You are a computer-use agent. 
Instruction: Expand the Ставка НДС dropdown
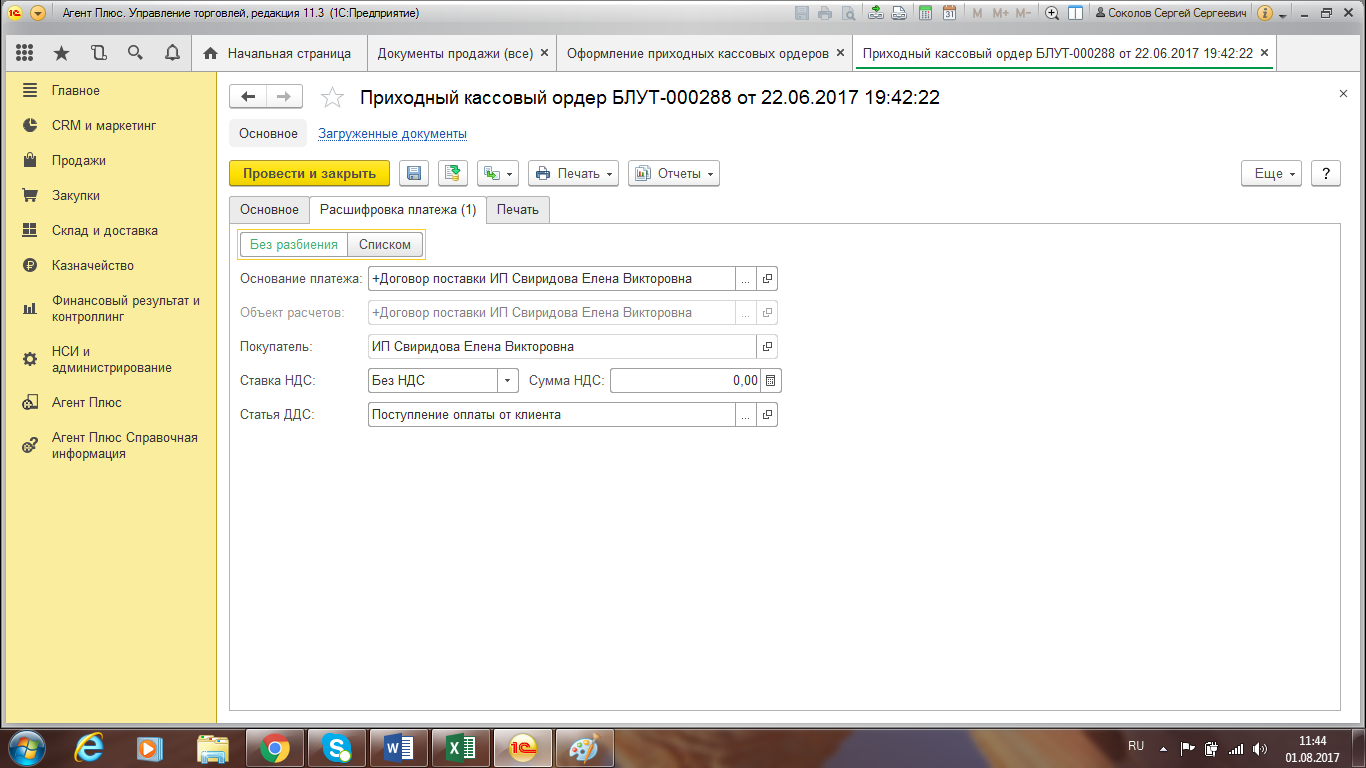508,380
